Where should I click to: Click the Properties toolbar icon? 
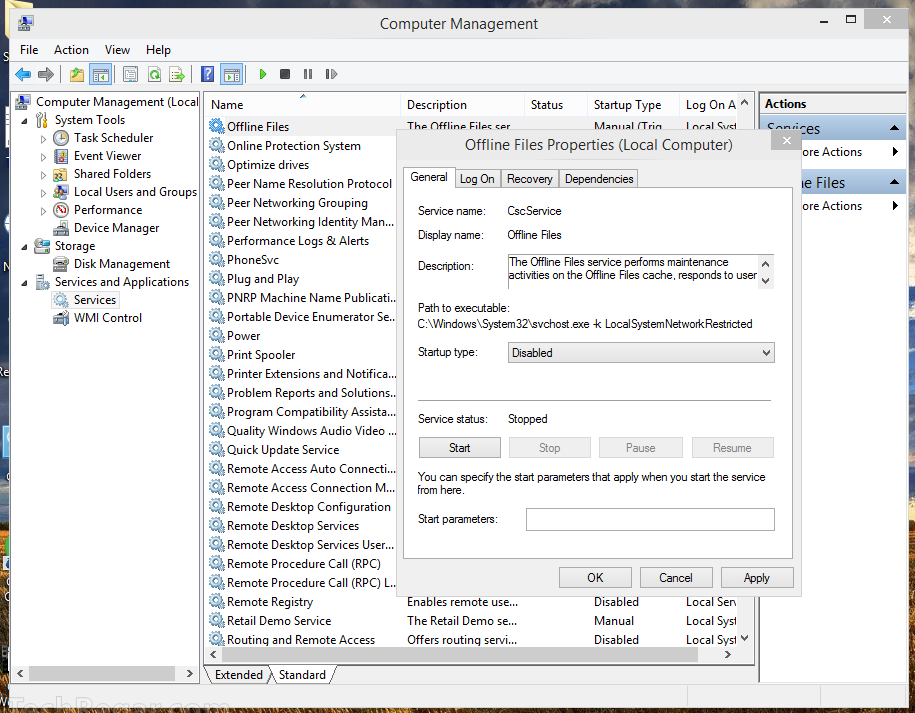click(131, 74)
